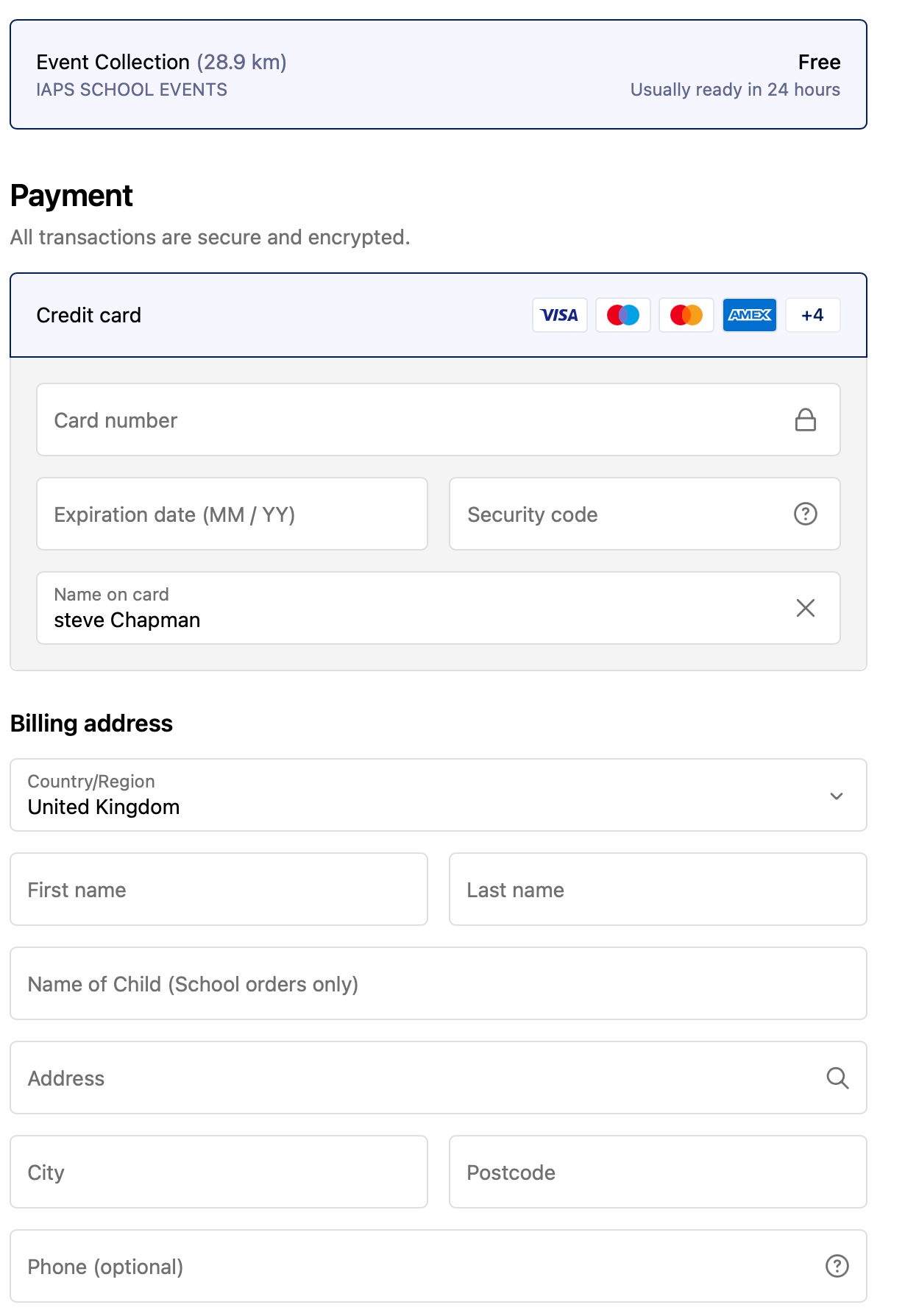Viewport: 905px width, 1316px height.
Task: Click the Postcode input field
Action: (x=657, y=1172)
